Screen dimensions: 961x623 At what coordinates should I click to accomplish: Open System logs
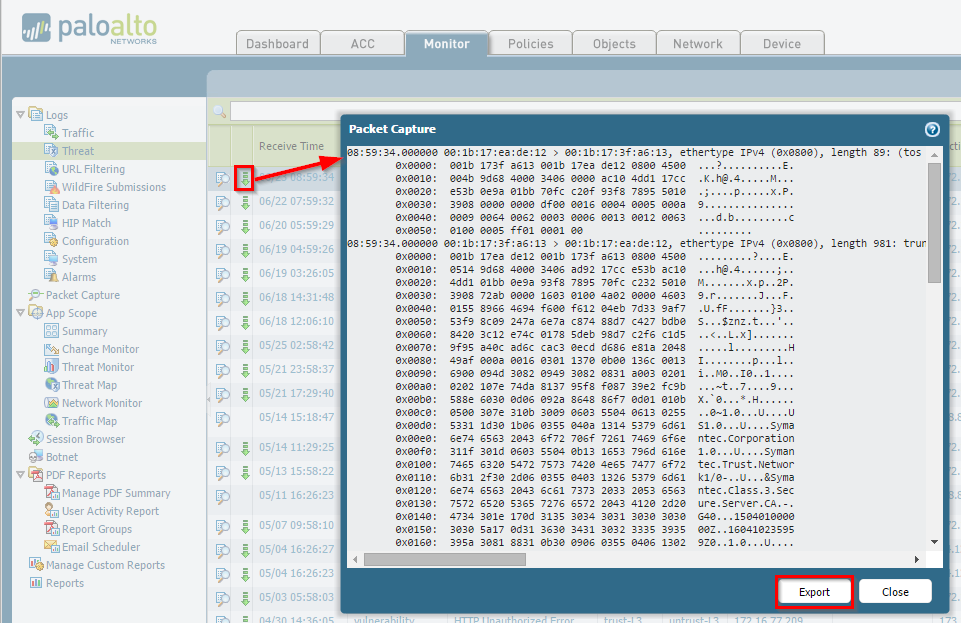[x=79, y=259]
